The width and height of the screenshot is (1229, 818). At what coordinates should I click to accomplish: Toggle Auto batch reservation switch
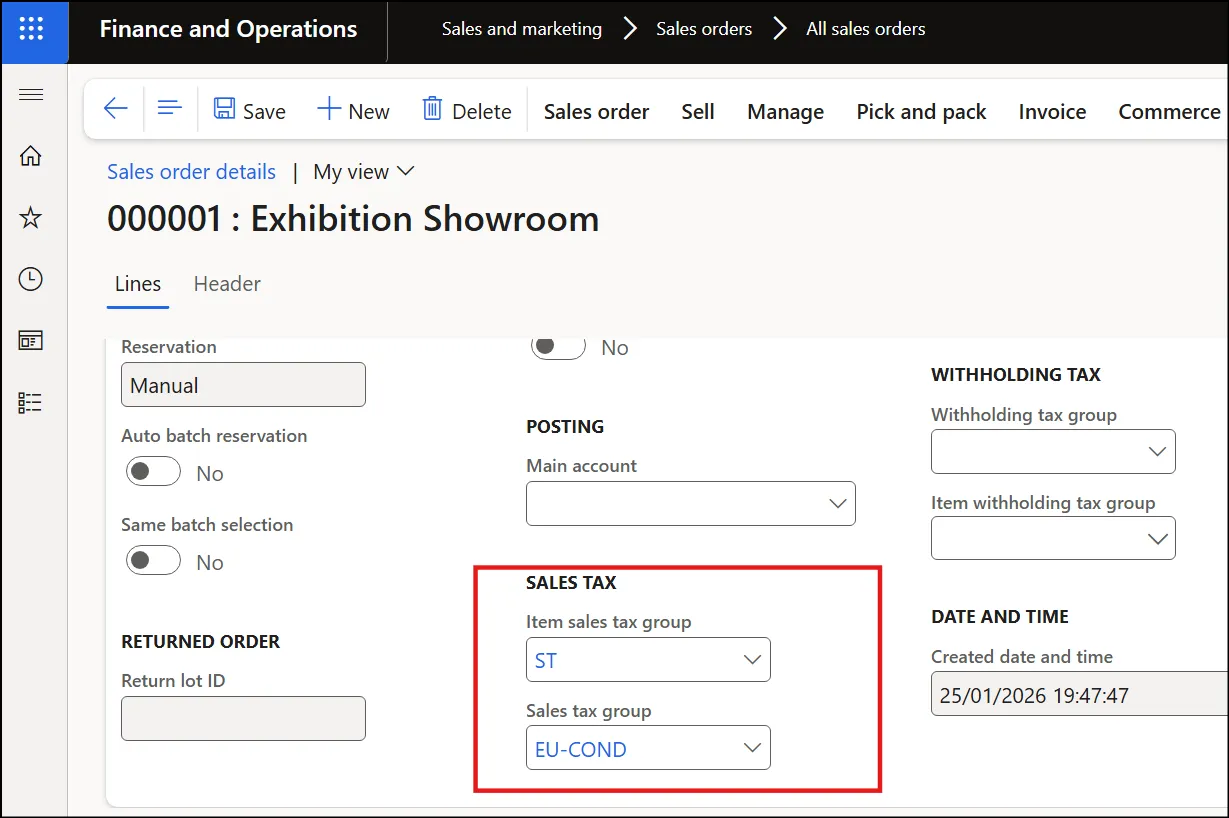(x=153, y=472)
